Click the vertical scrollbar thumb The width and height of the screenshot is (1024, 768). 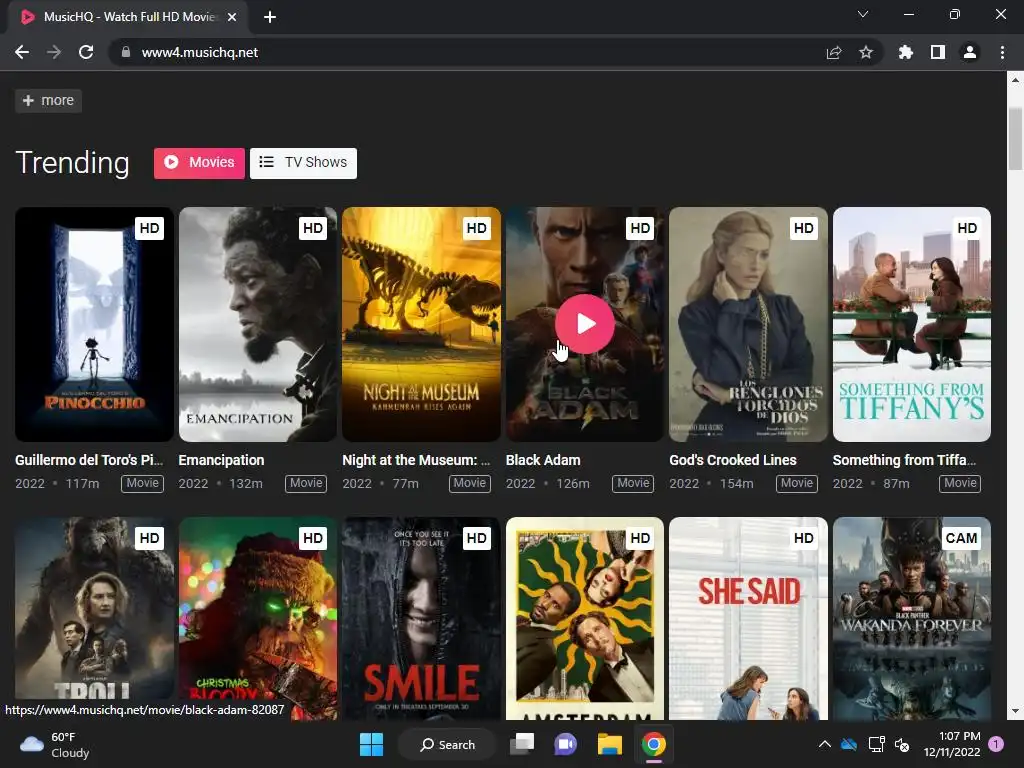[x=1015, y=138]
